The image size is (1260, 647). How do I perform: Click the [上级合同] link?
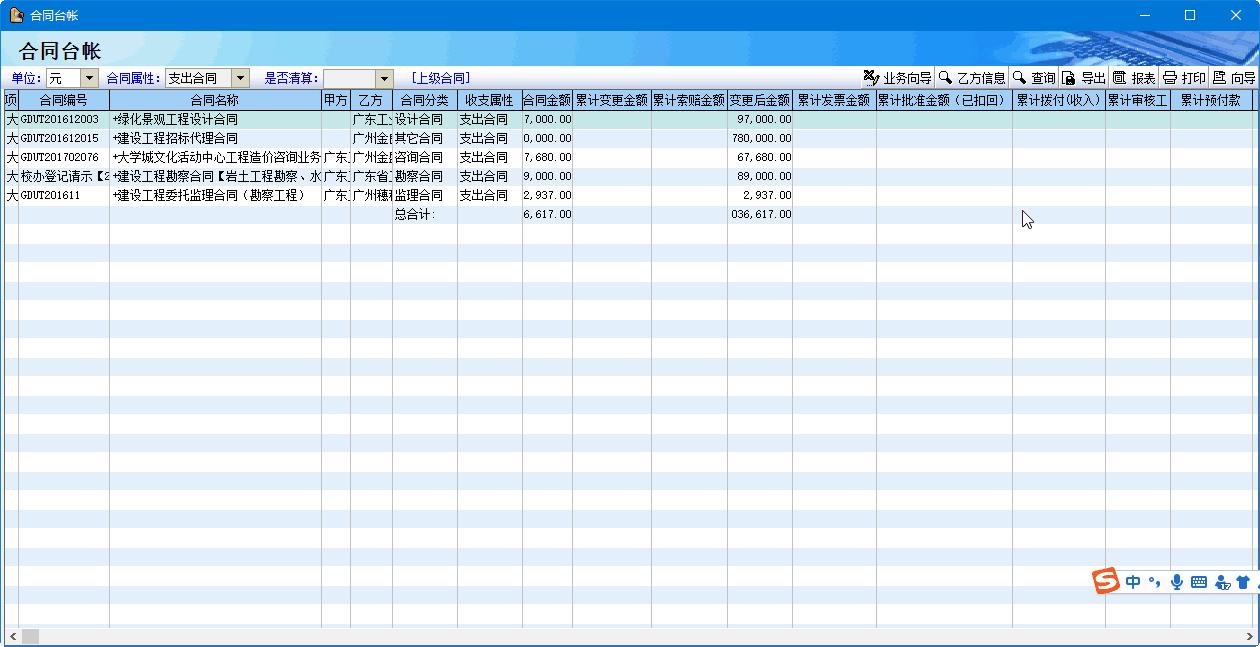point(440,78)
